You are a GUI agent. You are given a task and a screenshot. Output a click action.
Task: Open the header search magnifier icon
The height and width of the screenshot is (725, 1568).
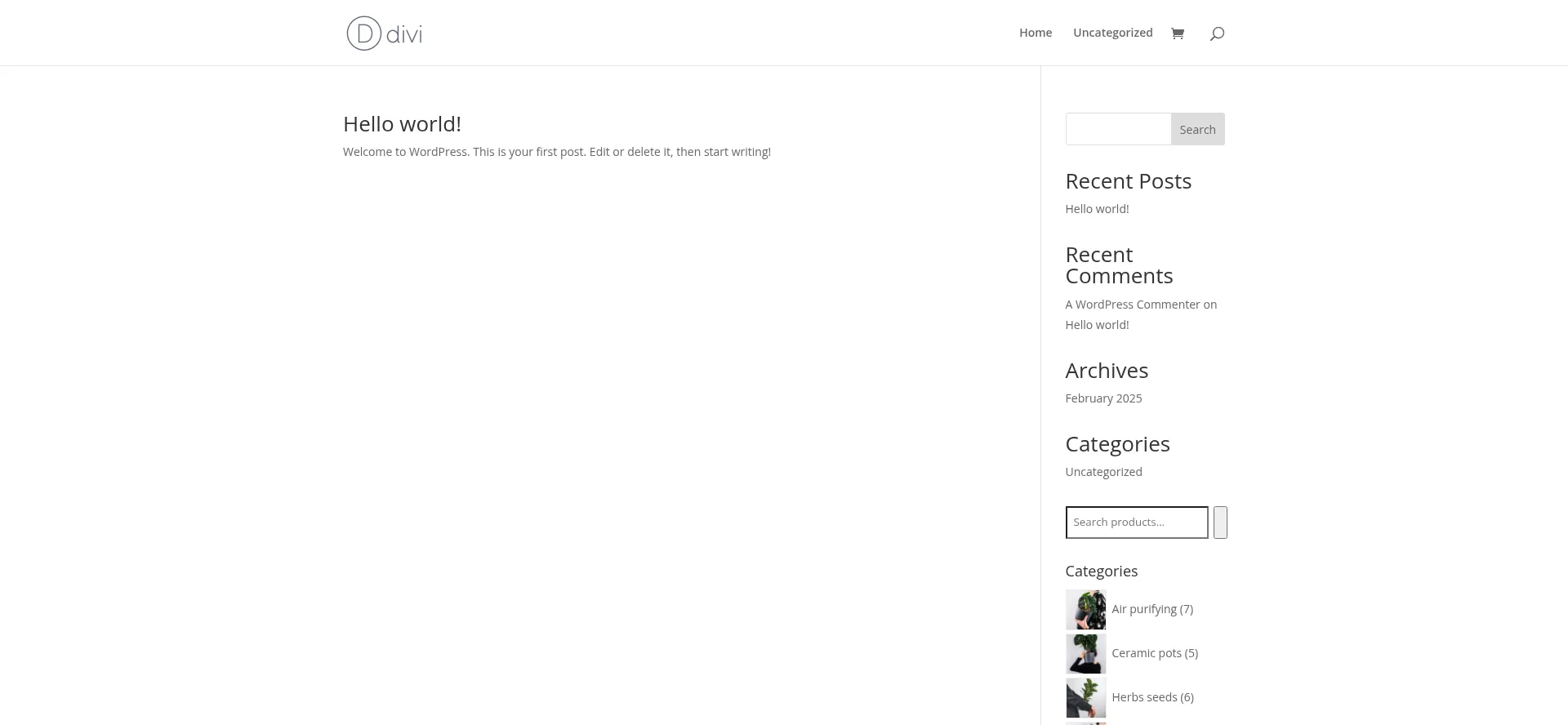(x=1217, y=33)
